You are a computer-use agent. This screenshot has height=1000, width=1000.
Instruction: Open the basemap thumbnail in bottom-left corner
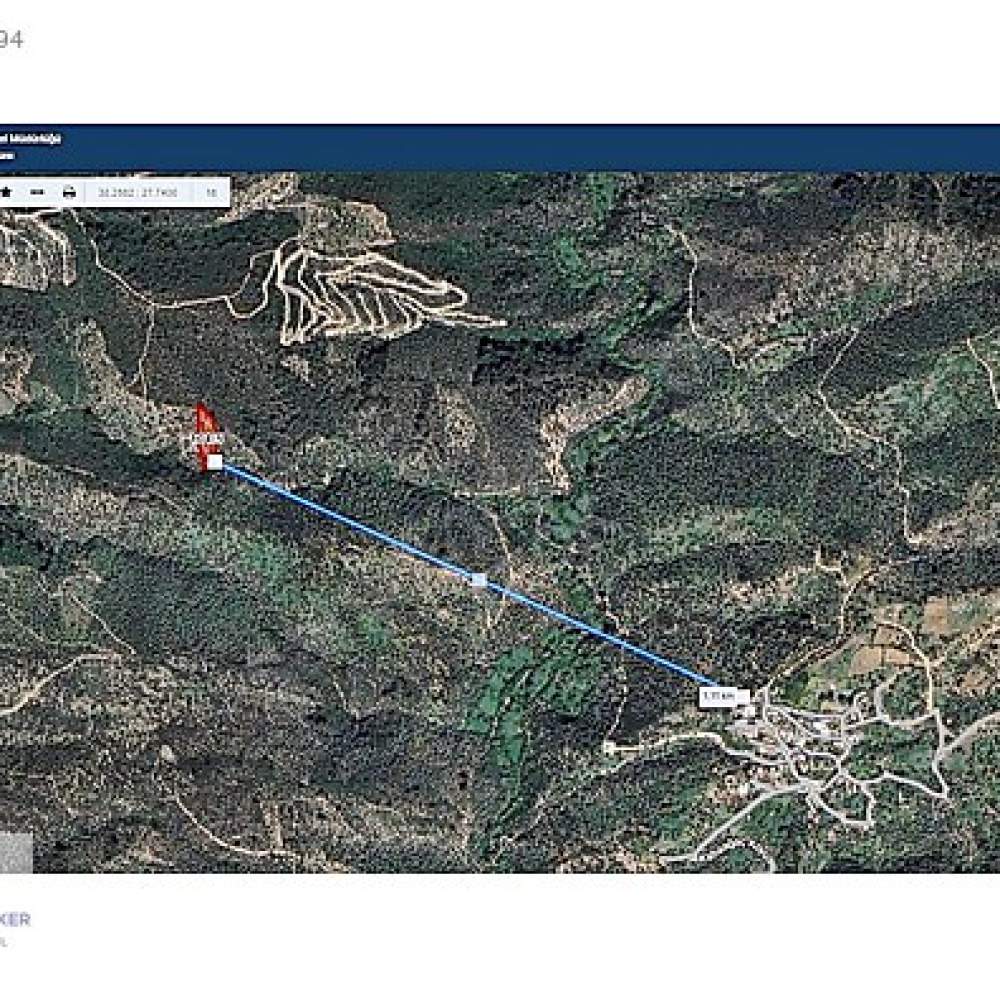16,853
